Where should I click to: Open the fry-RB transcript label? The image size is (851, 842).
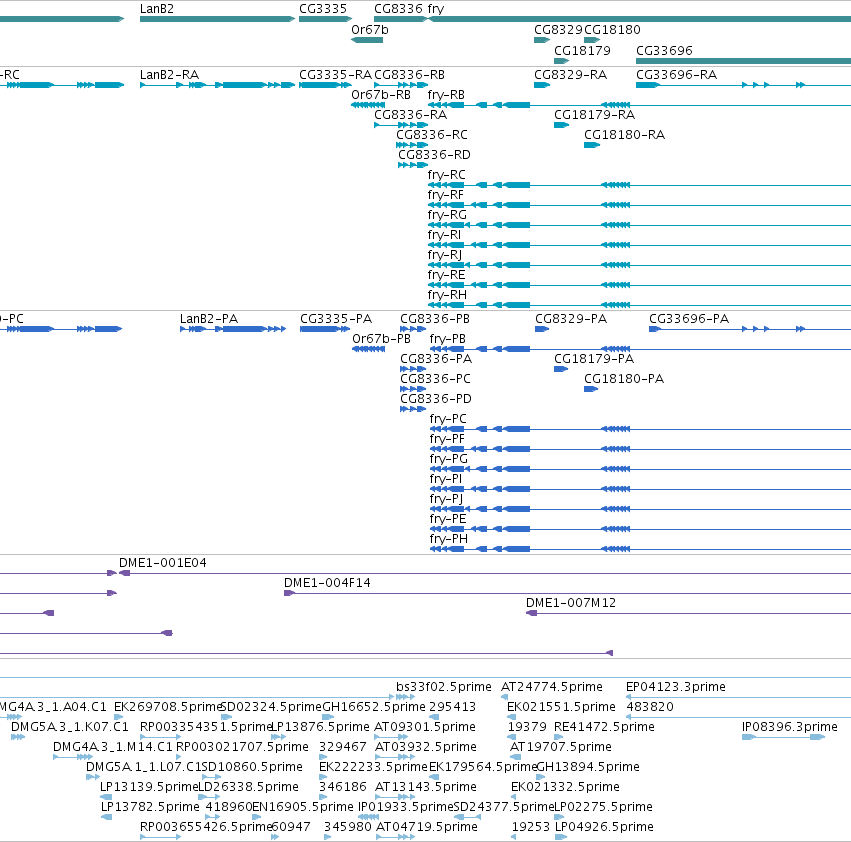pyautogui.click(x=446, y=95)
